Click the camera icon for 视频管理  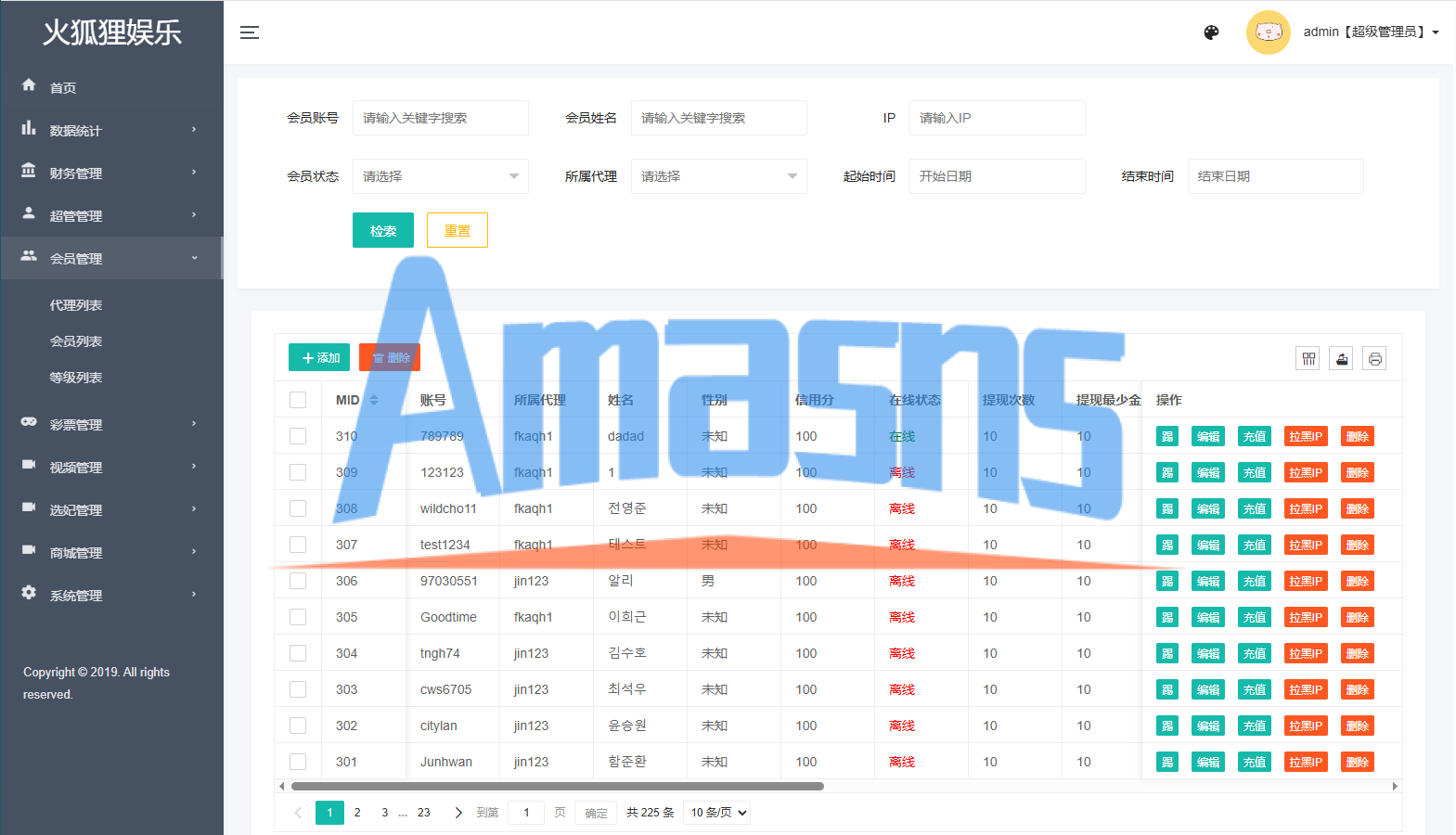(x=29, y=465)
